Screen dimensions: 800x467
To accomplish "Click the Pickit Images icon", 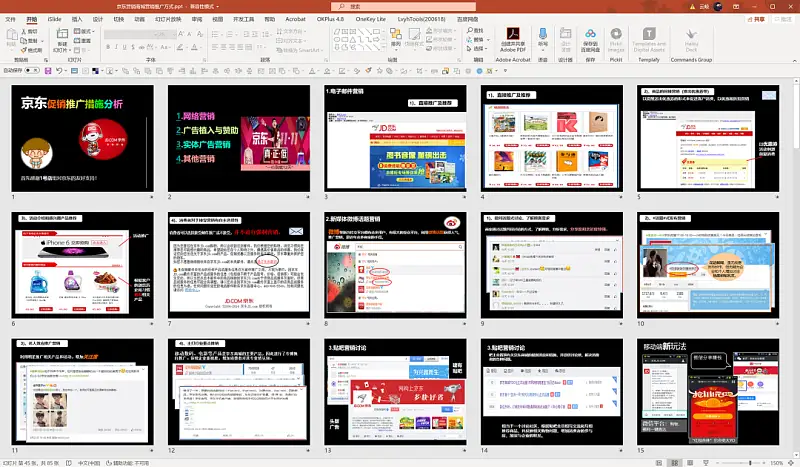I will pos(616,35).
